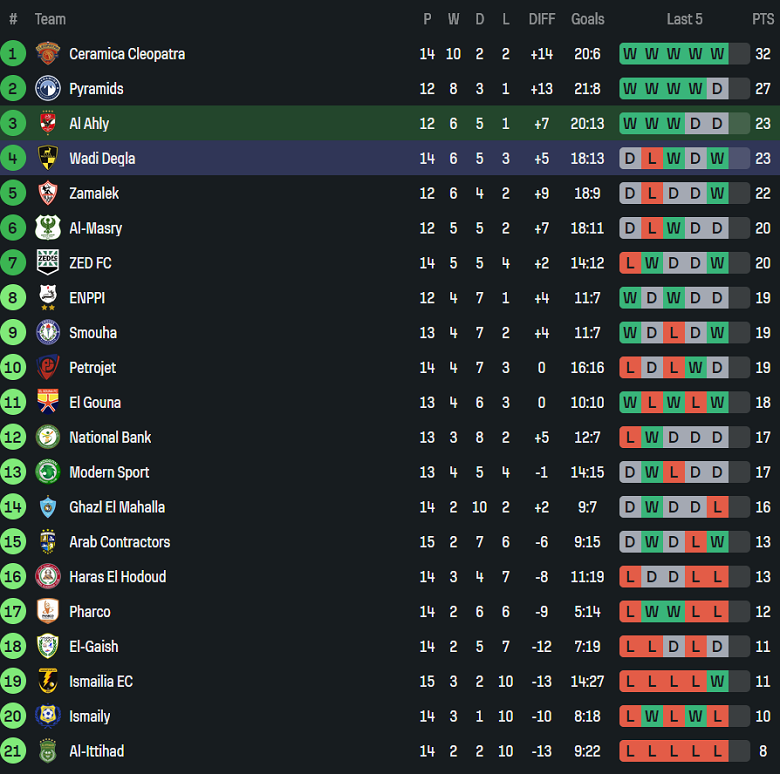Click the Last 5 column header
Image resolution: width=780 pixels, height=774 pixels.
[685, 19]
